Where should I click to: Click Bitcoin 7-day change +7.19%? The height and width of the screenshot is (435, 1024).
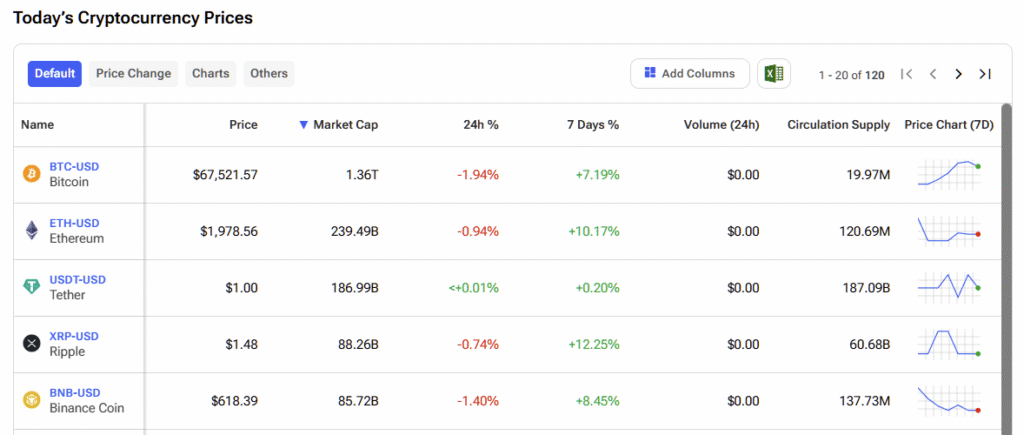[x=597, y=174]
